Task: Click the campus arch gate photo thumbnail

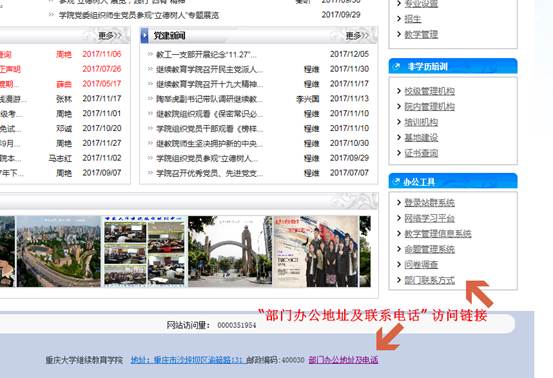Action: pos(230,251)
